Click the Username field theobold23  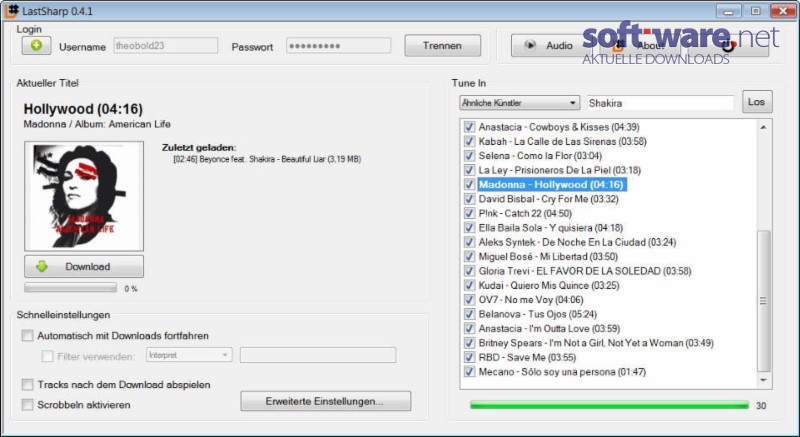pos(165,45)
